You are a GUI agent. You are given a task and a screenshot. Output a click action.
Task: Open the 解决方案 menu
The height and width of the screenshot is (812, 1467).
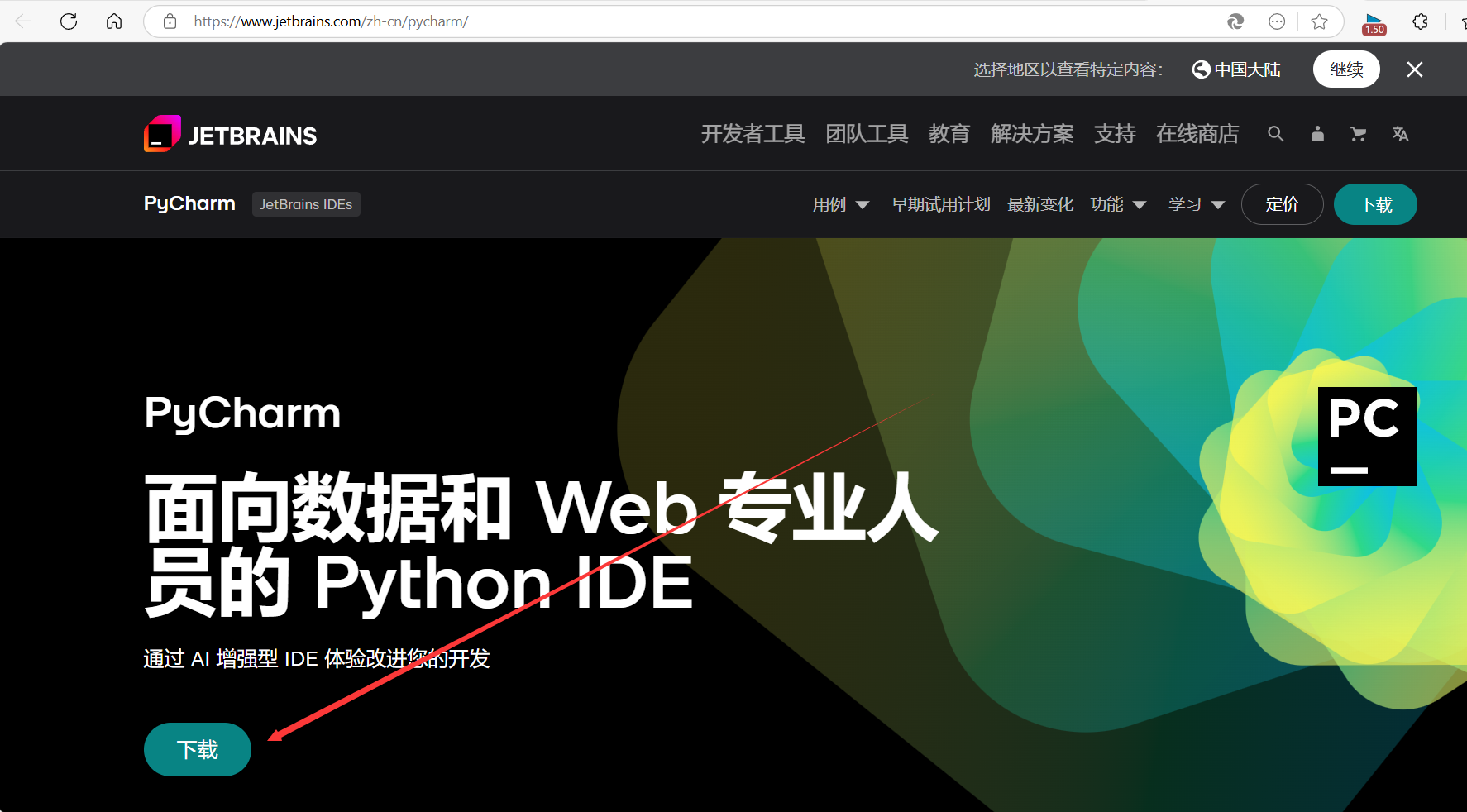[1032, 134]
